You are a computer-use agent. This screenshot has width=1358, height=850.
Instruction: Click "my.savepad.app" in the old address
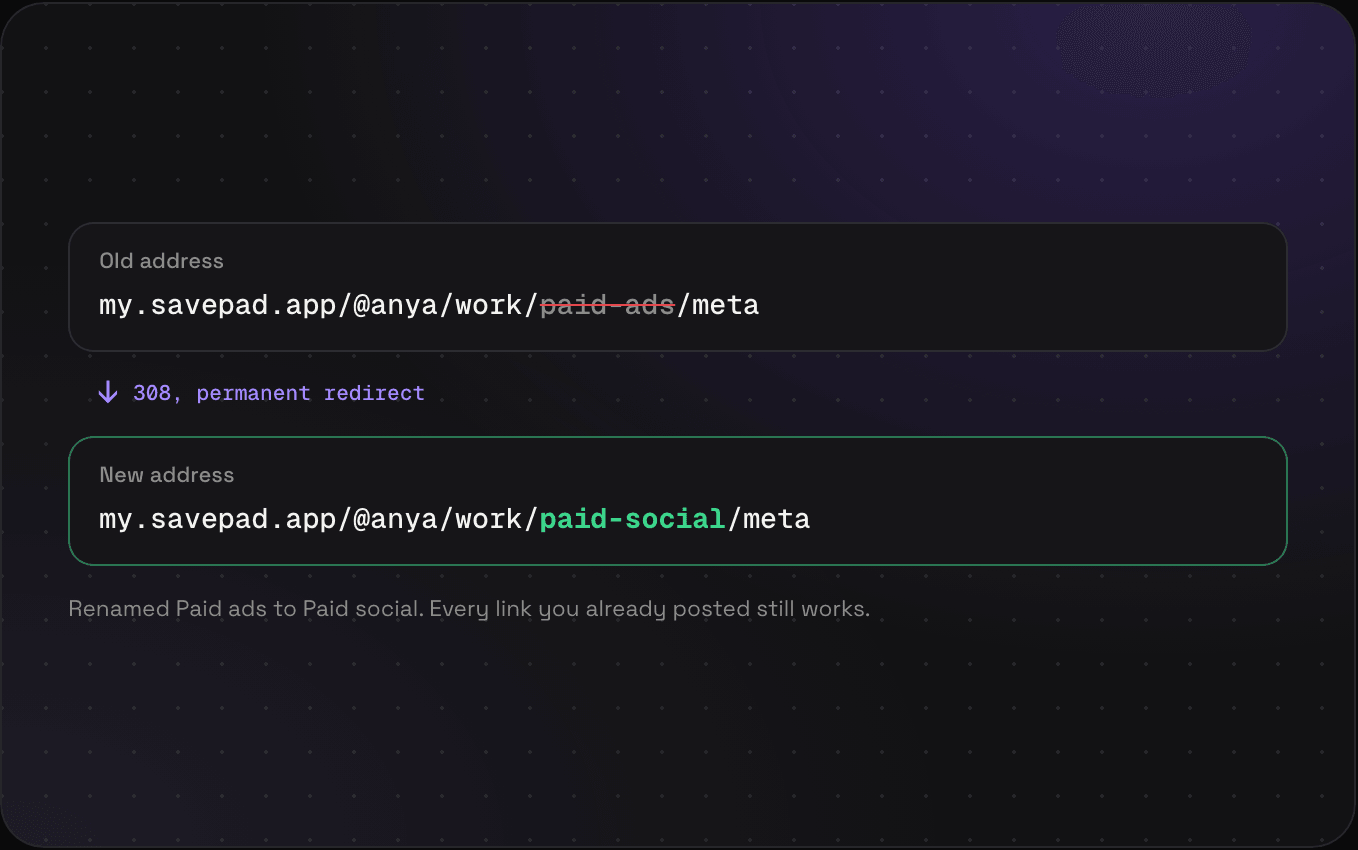pyautogui.click(x=218, y=305)
